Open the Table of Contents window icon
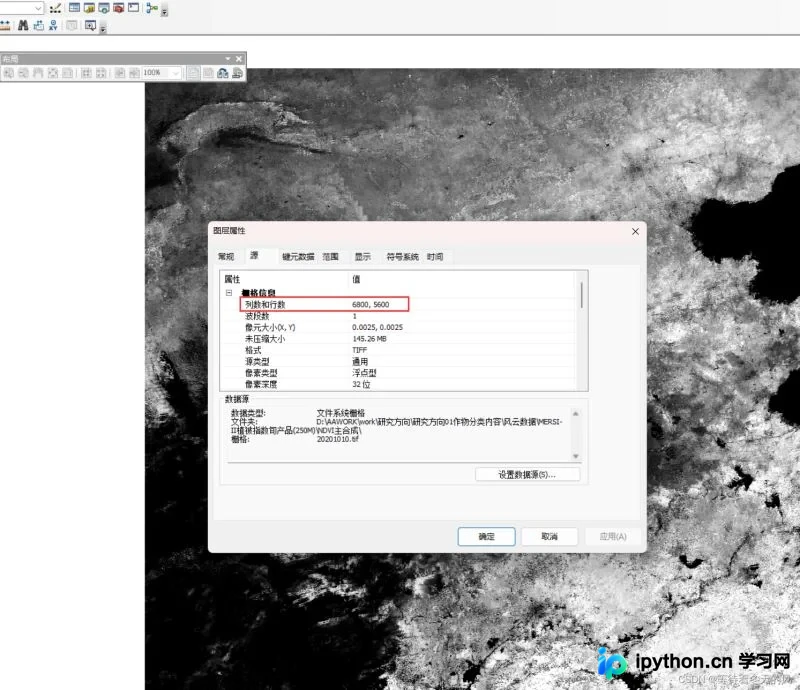Screen dimensions: 800x690 point(74,8)
